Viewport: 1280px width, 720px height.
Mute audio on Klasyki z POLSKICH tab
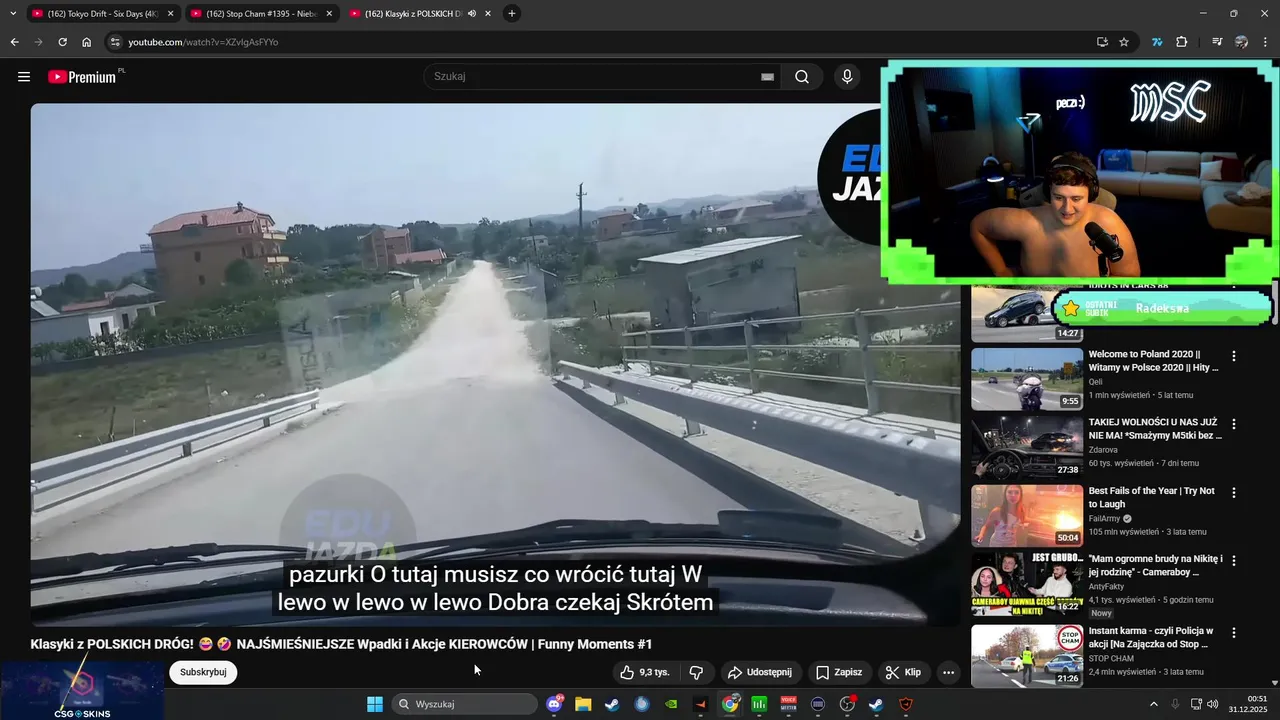point(472,14)
